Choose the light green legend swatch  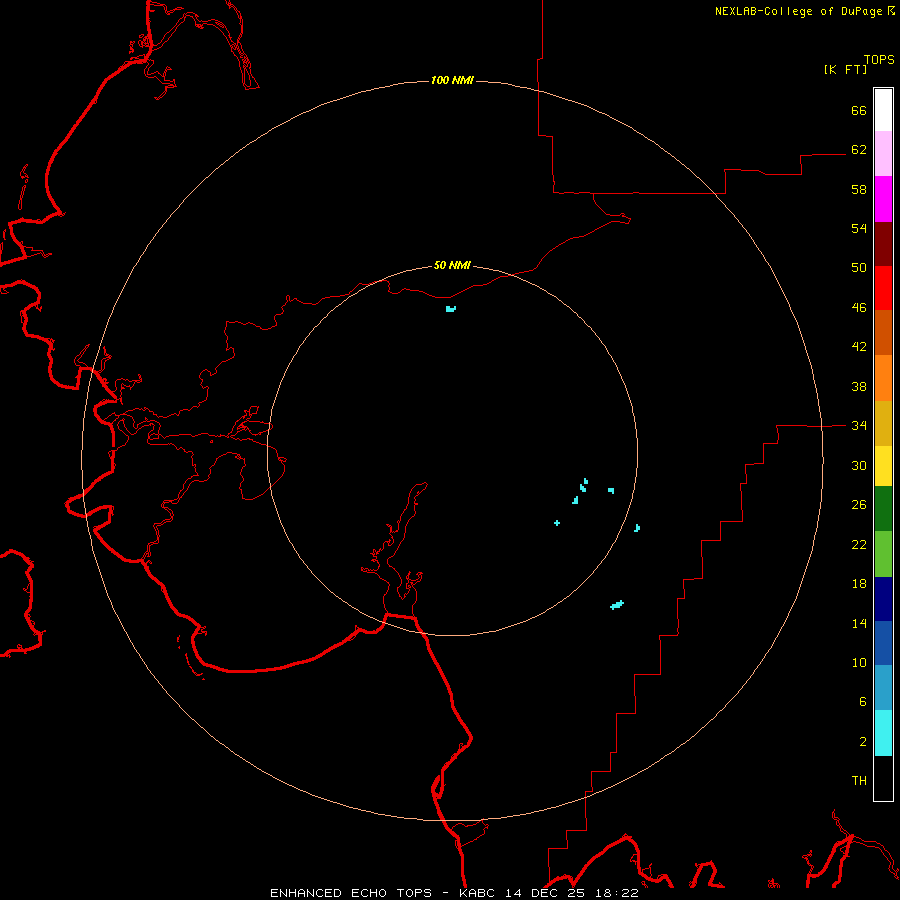(883, 554)
